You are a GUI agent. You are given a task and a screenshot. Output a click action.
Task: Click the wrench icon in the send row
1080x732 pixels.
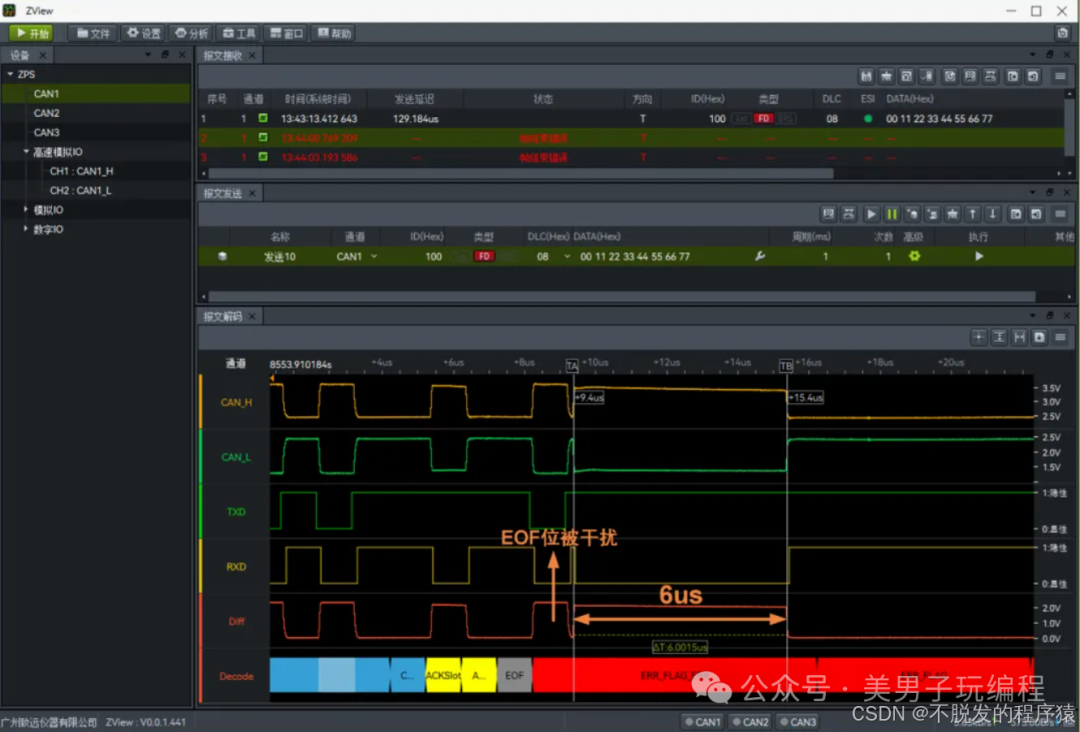760,256
